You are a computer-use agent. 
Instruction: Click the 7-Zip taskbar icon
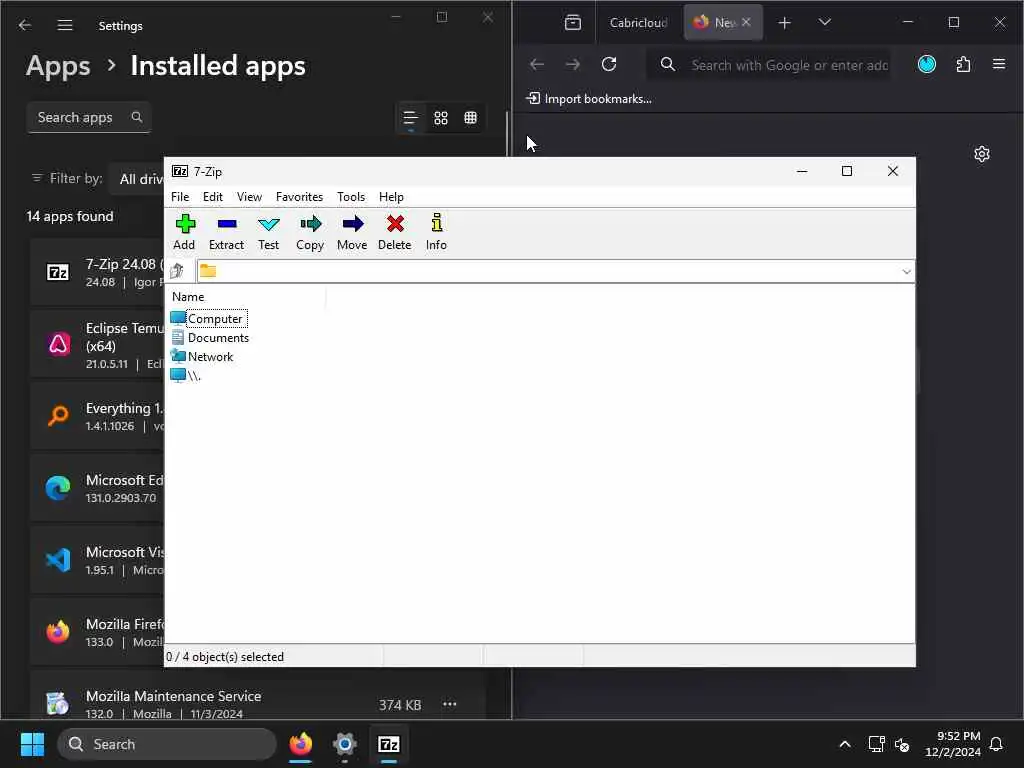tap(389, 744)
